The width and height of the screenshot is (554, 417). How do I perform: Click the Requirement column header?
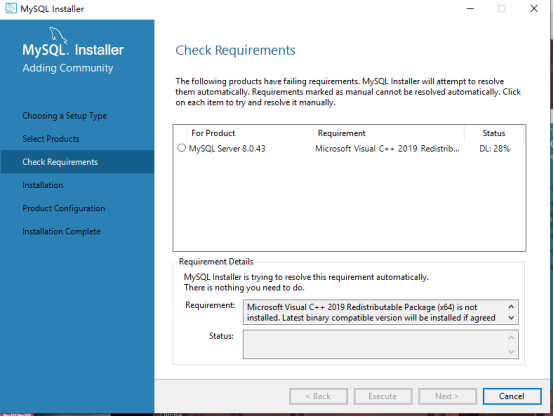point(389,133)
